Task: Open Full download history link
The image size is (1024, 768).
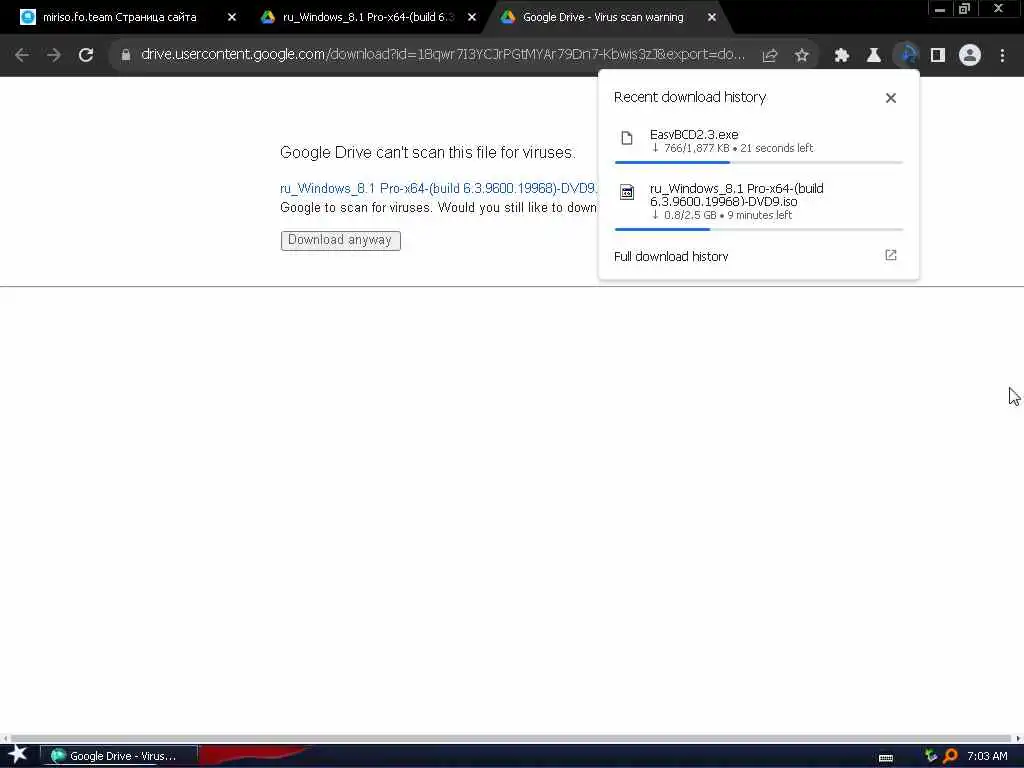Action: (x=671, y=257)
